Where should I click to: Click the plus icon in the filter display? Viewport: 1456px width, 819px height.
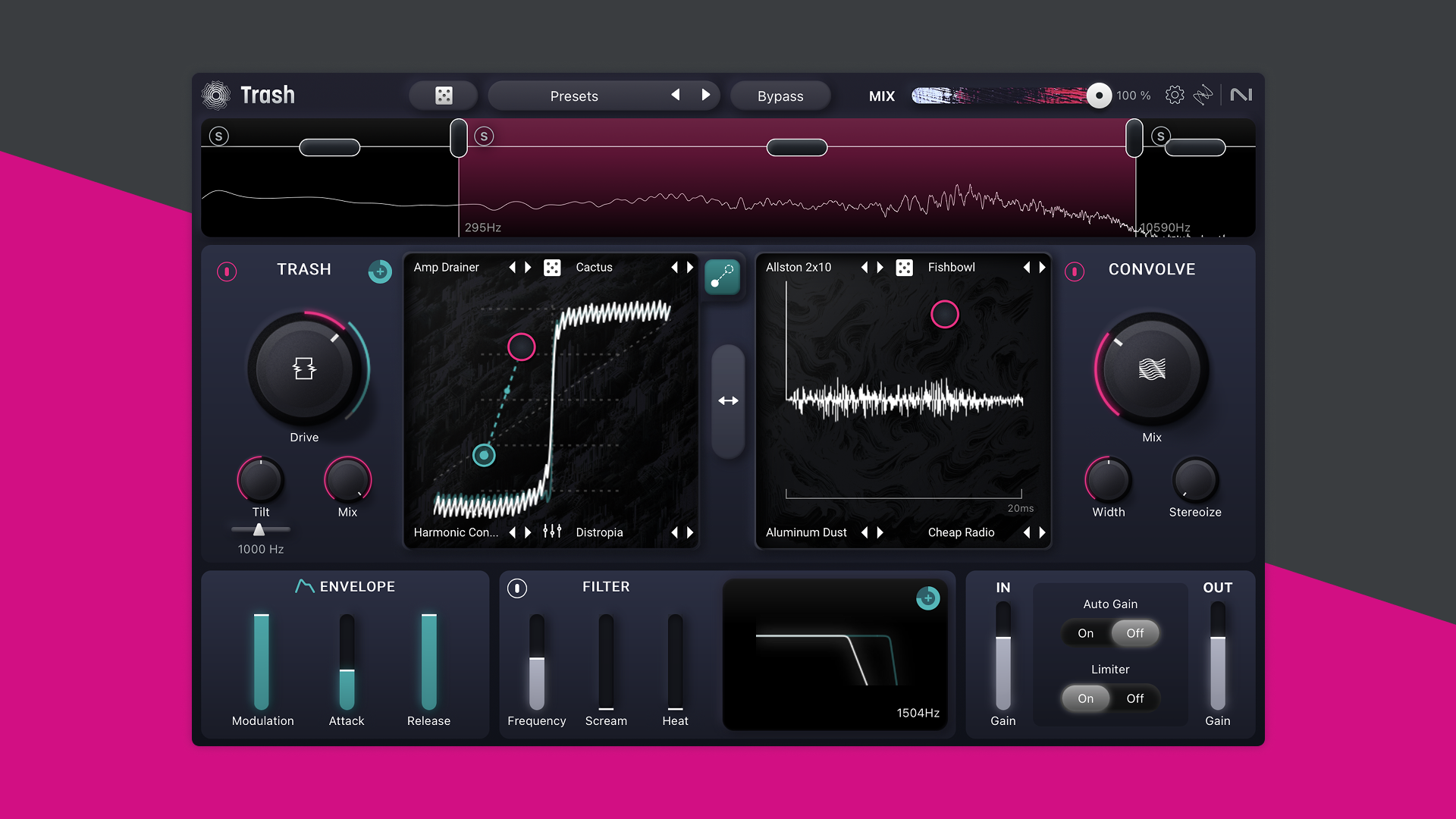[927, 598]
